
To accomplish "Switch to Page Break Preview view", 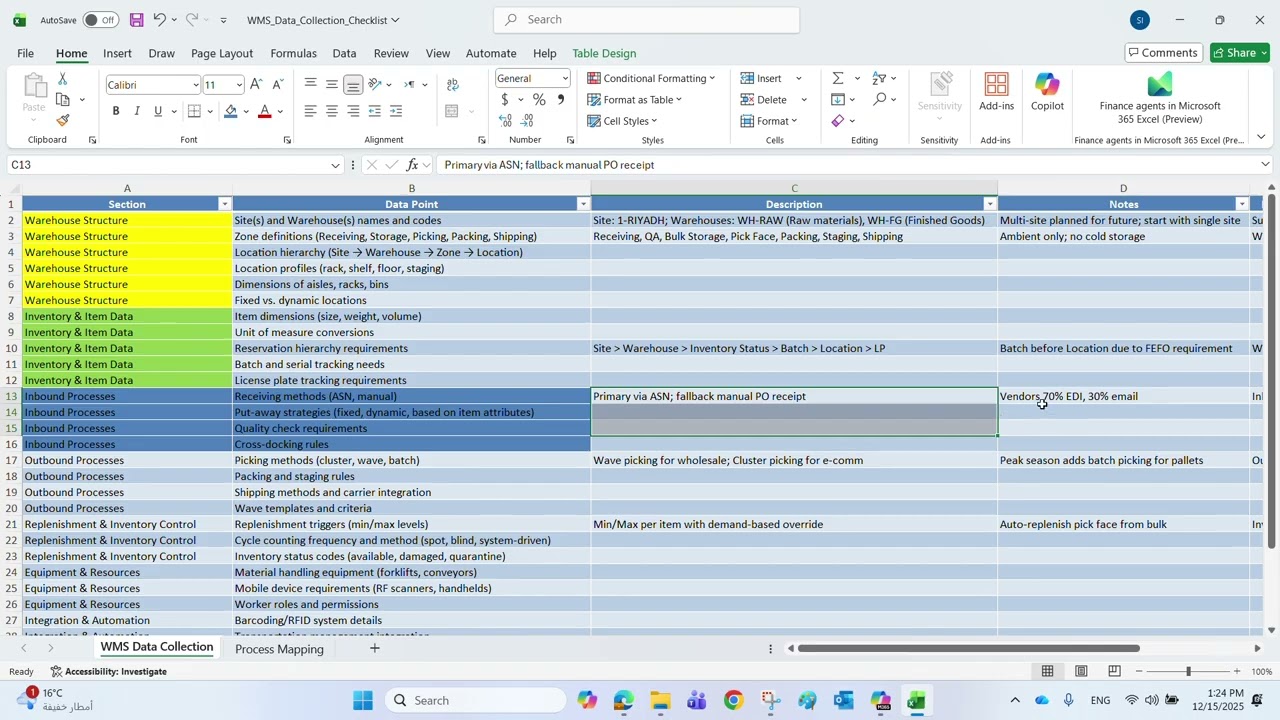I will point(1114,671).
